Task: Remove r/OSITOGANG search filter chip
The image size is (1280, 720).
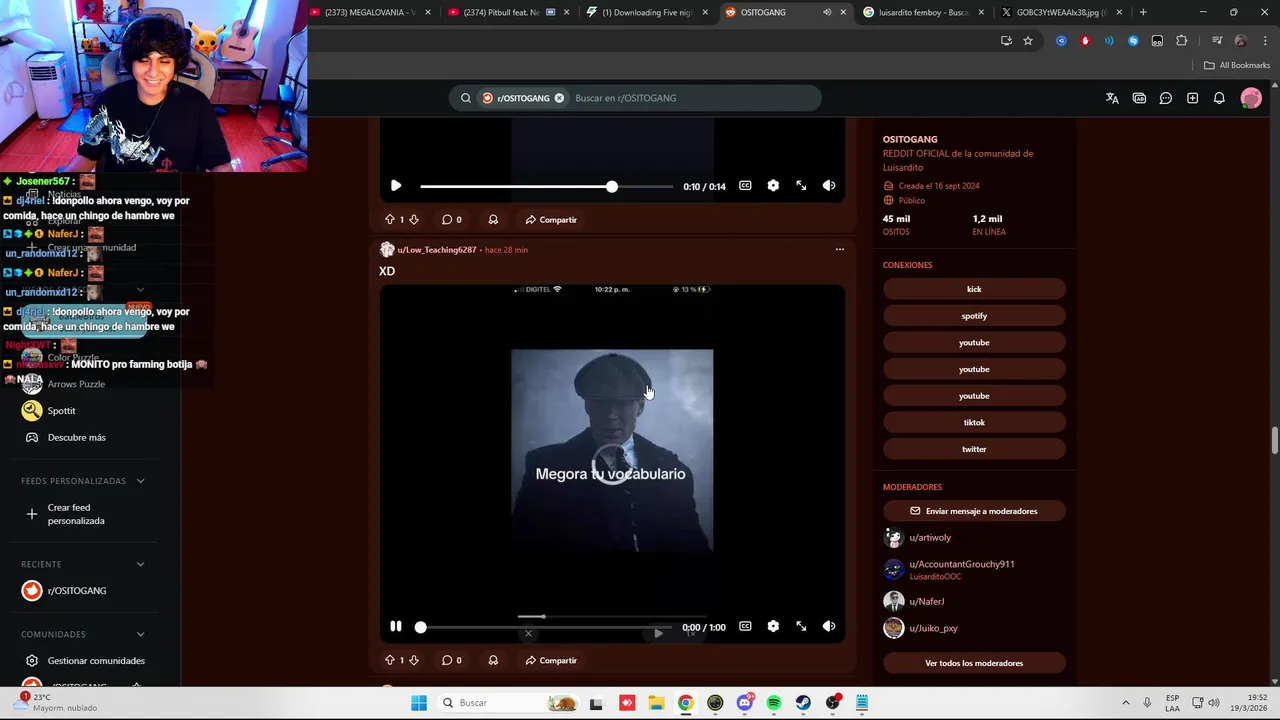Action: (x=559, y=98)
